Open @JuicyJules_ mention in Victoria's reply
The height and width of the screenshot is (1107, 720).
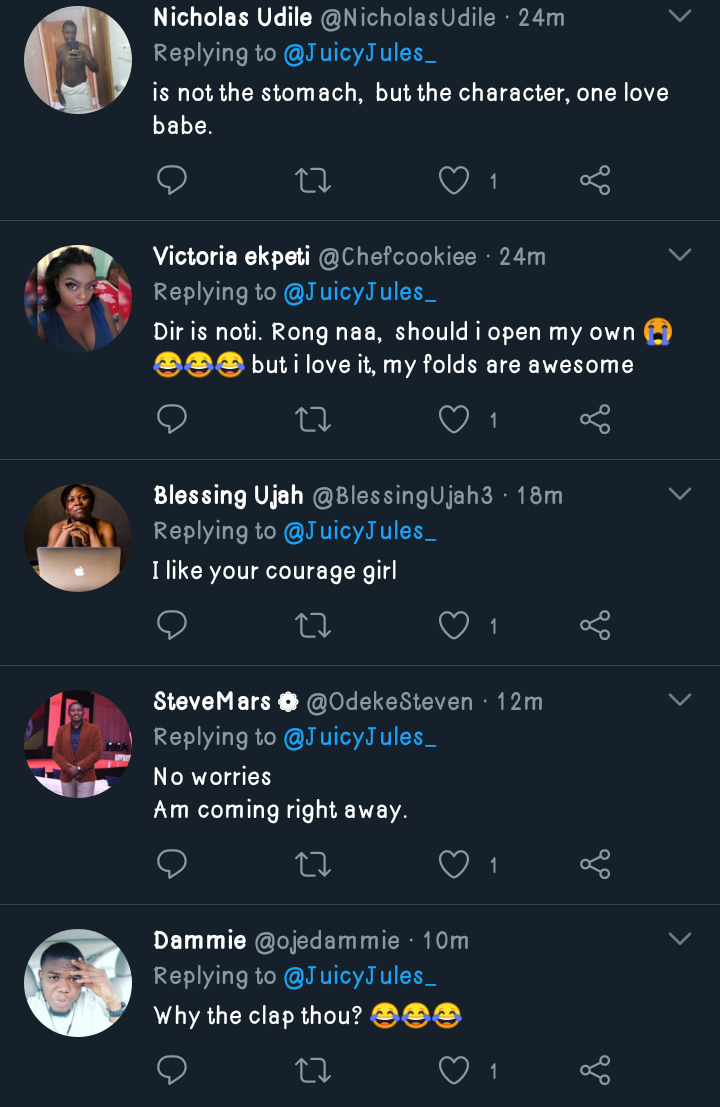click(360, 292)
